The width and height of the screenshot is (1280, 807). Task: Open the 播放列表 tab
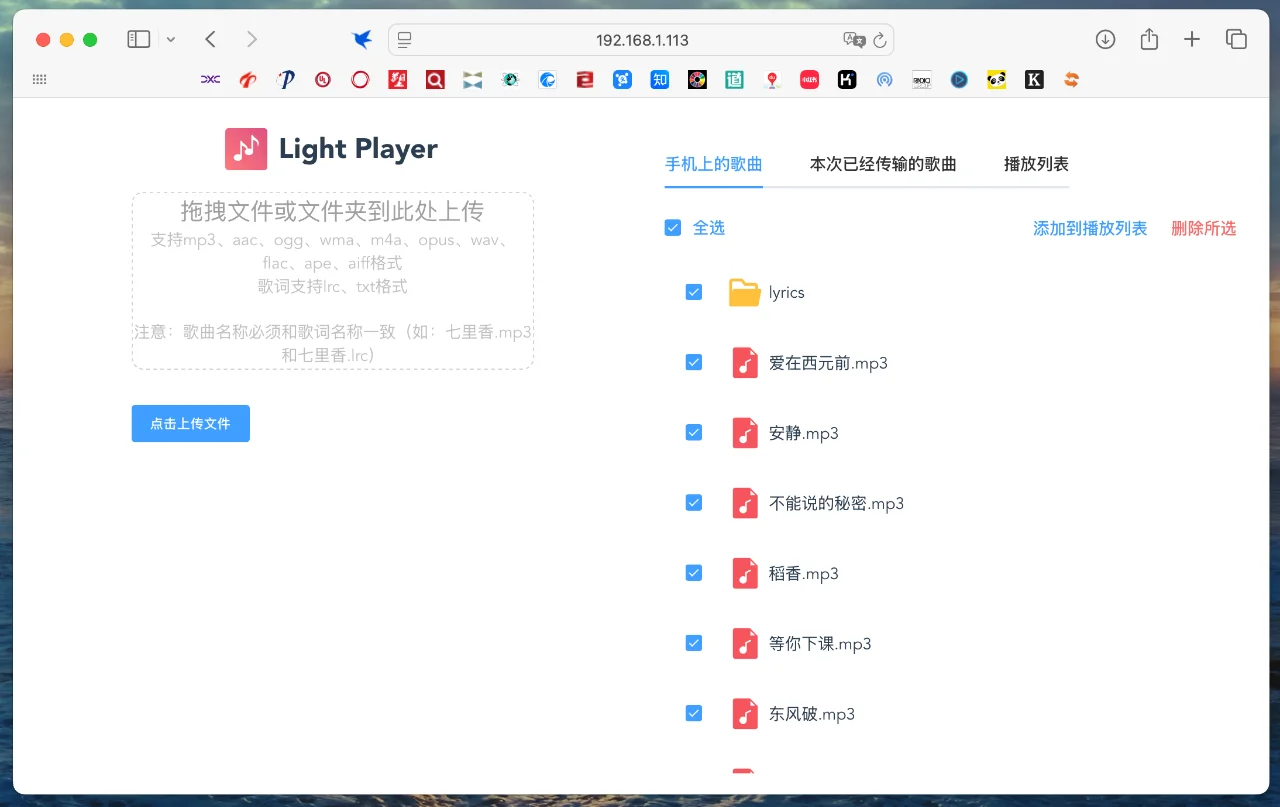1035,163
